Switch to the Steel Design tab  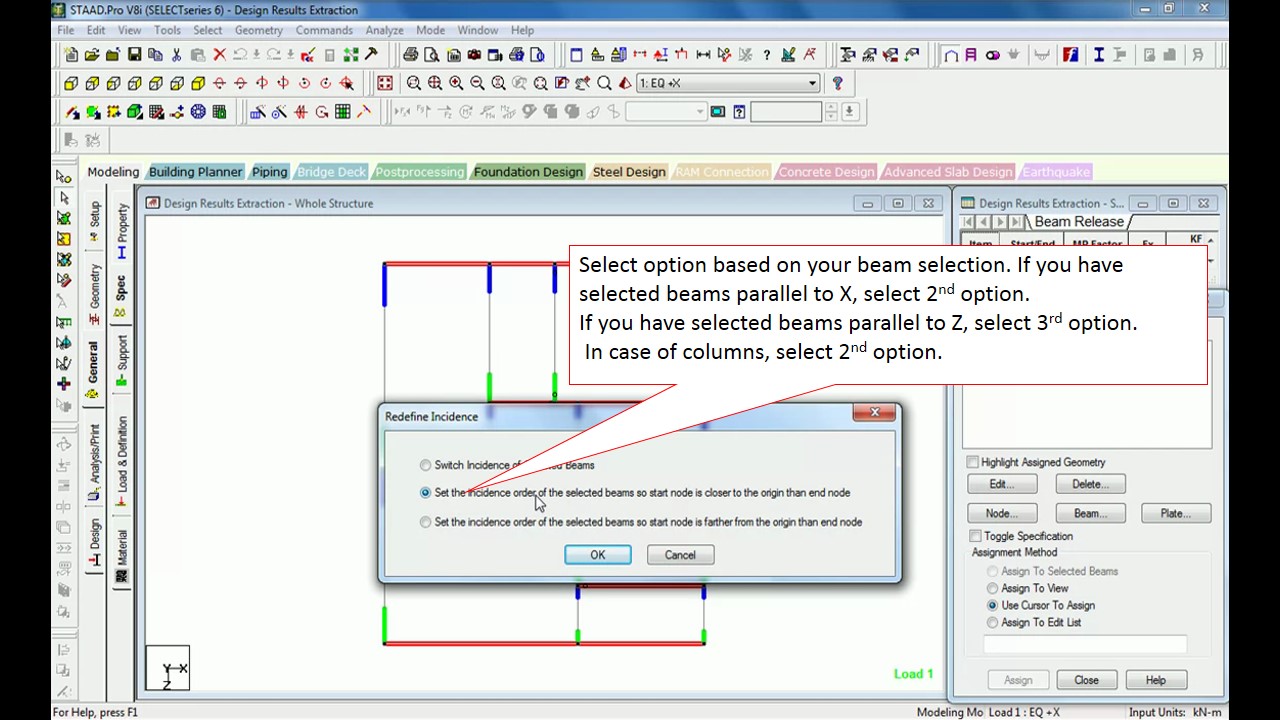pos(629,171)
